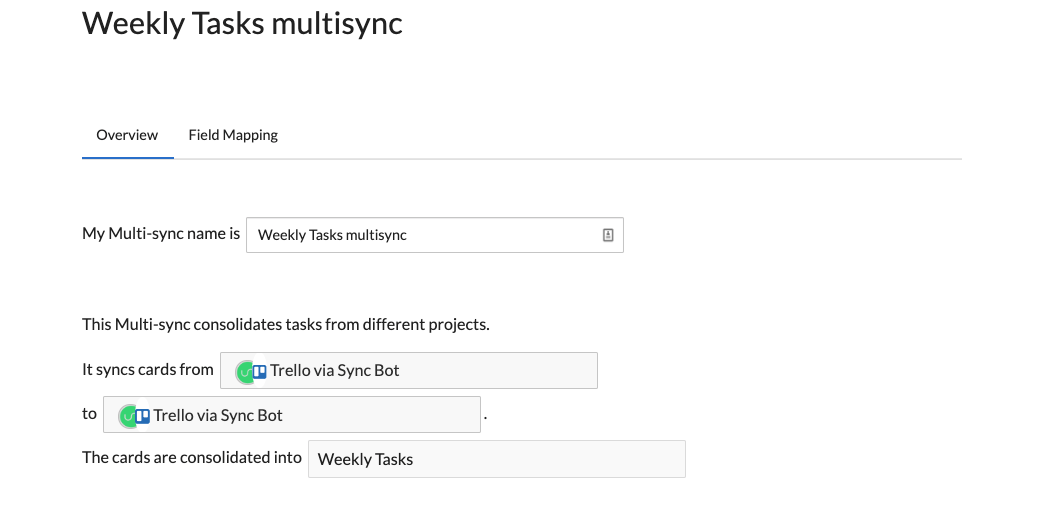Image resolution: width=1049 pixels, height=524 pixels.
Task: Open the Field Mapping tab
Action: point(233,135)
